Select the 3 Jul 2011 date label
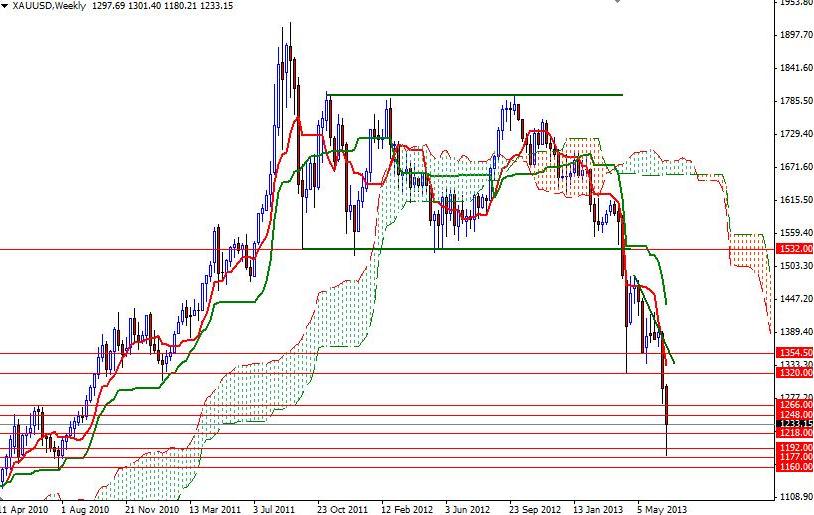The width and height of the screenshot is (814, 515). (276, 509)
